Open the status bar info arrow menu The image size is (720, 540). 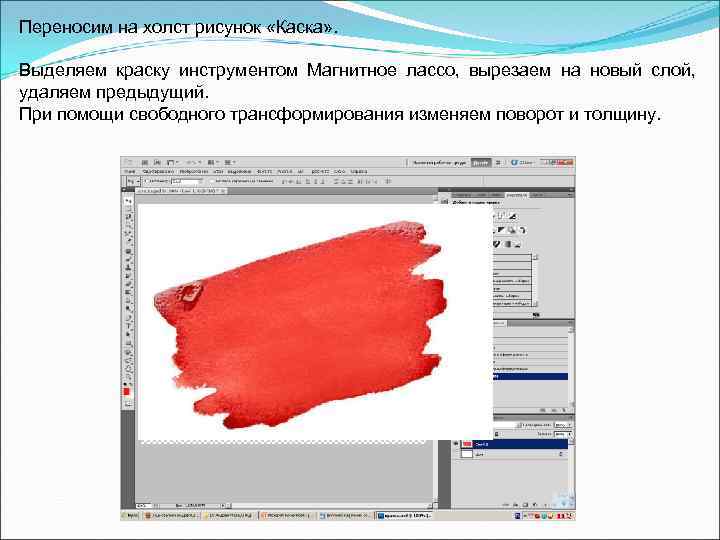(223, 506)
